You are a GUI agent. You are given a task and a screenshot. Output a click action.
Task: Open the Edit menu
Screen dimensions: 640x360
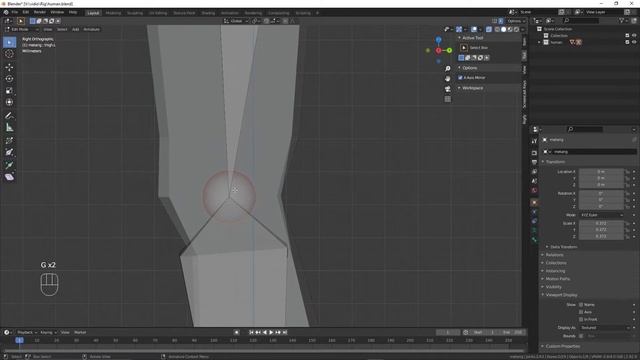pyautogui.click(x=26, y=12)
